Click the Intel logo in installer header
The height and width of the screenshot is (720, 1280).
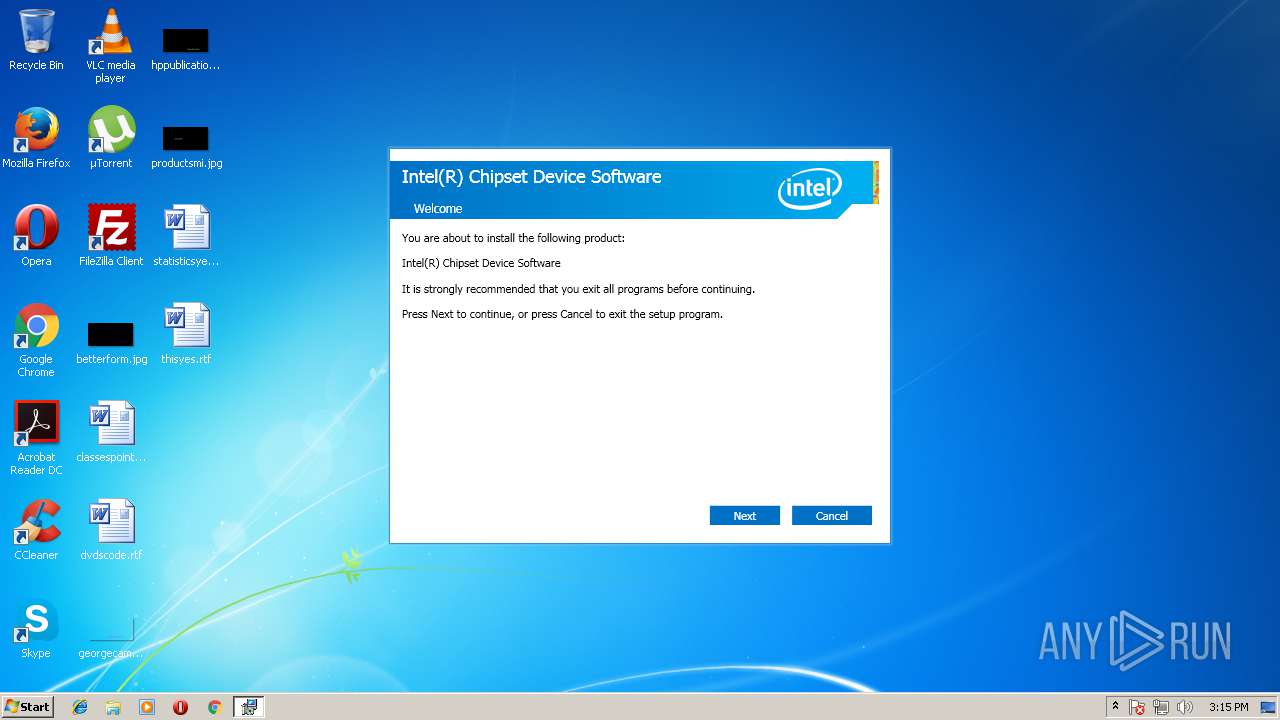click(810, 188)
